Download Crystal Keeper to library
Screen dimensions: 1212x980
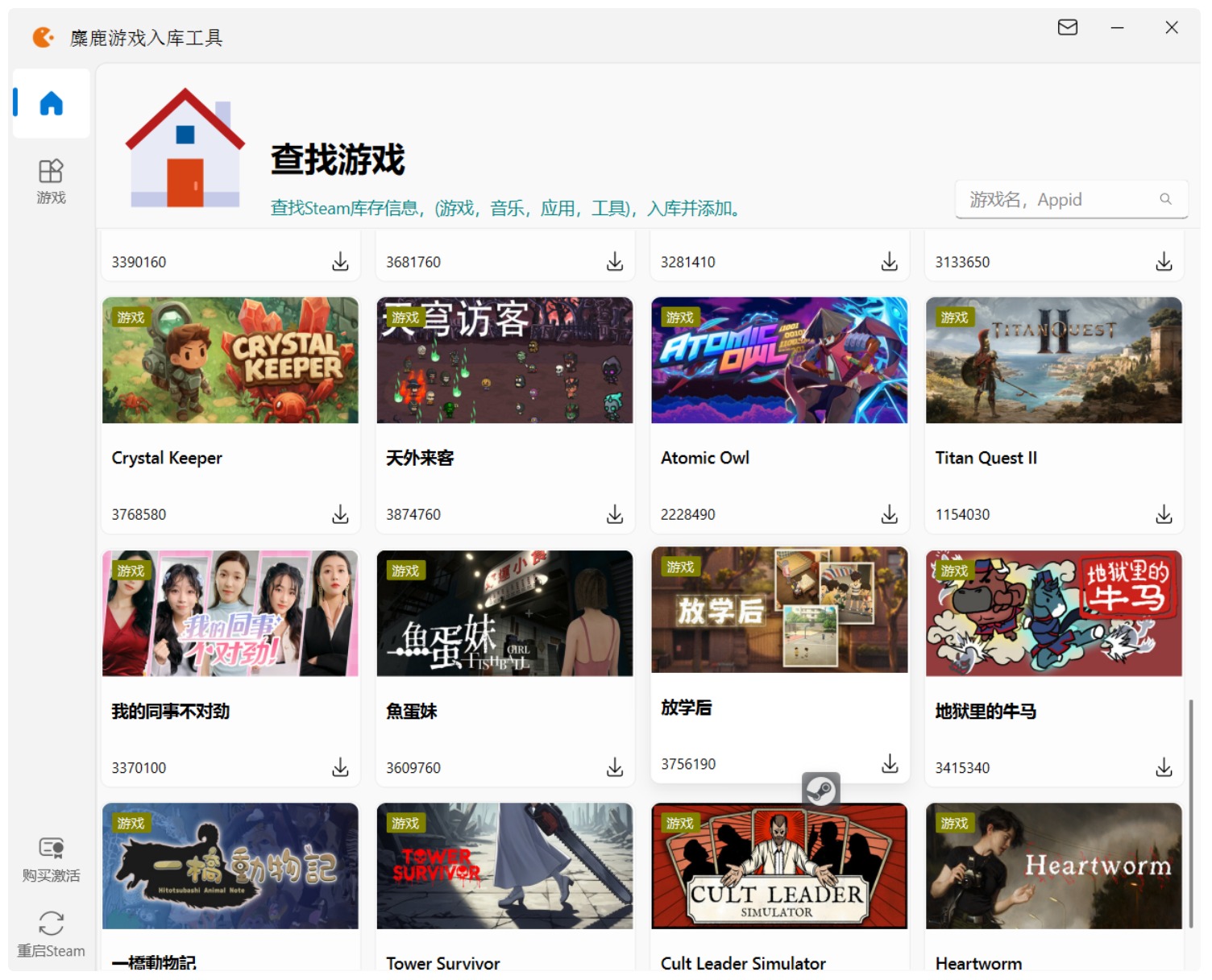(341, 514)
